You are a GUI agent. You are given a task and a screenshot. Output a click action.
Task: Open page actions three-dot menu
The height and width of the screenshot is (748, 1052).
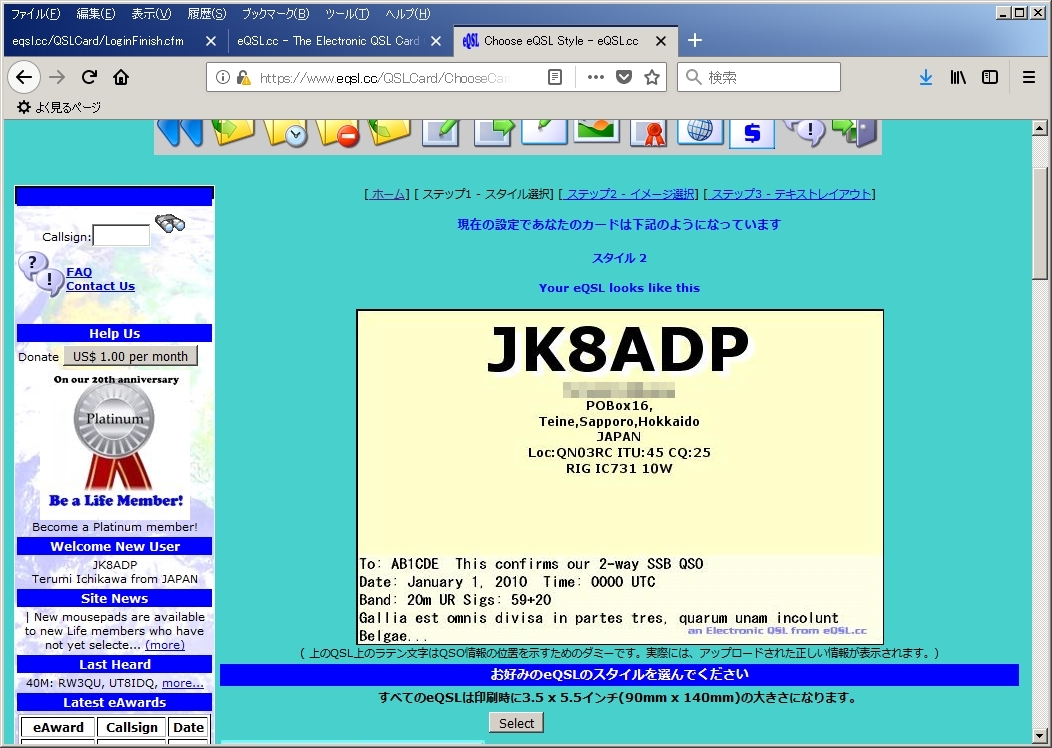[595, 77]
